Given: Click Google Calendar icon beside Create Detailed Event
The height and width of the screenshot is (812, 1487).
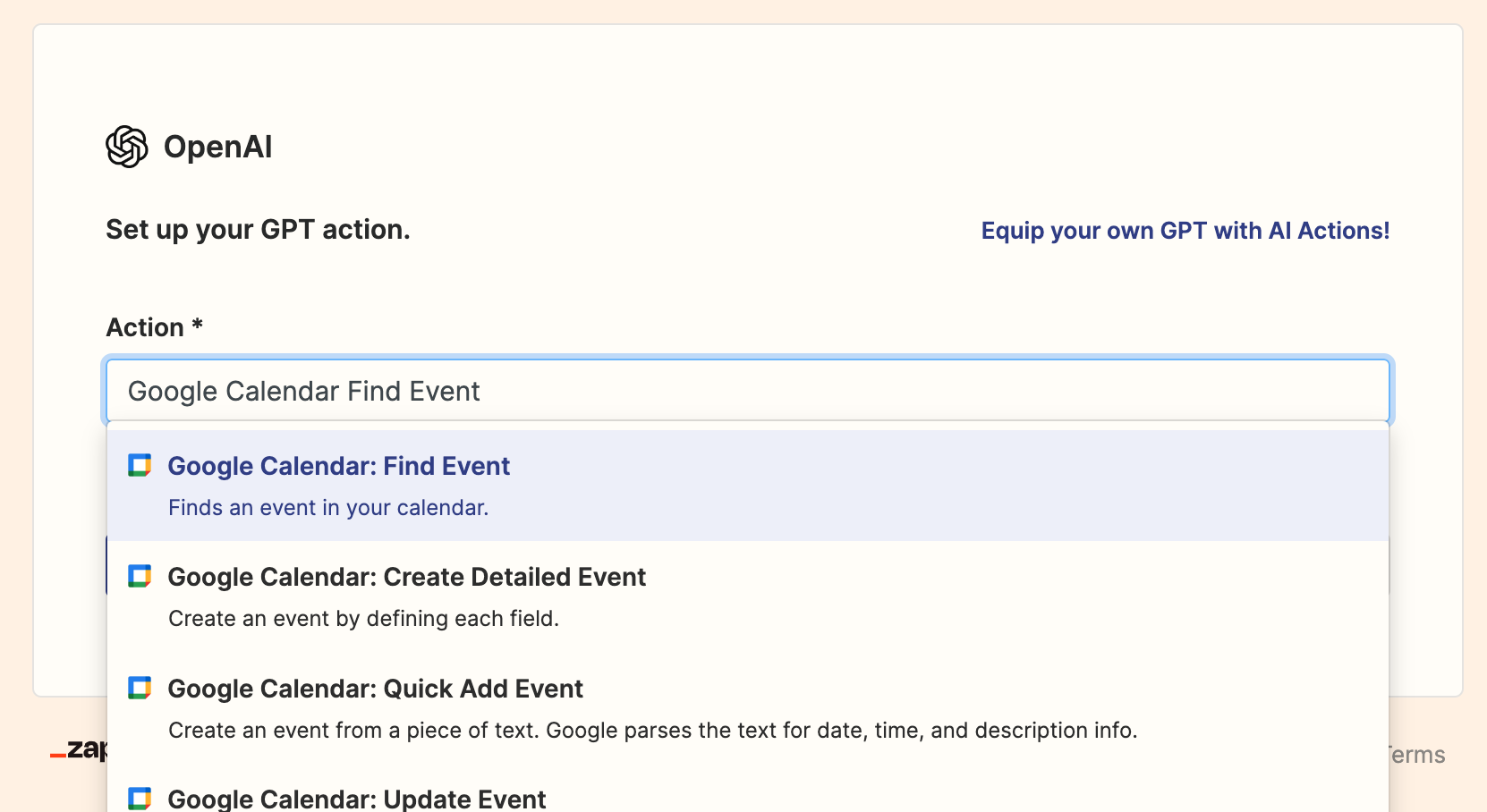Looking at the screenshot, I should (x=140, y=576).
